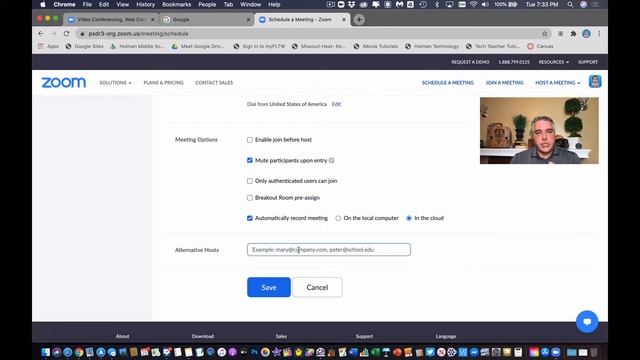Open Google Chrome from the dock
The image size is (640, 360).
[x=79, y=352]
